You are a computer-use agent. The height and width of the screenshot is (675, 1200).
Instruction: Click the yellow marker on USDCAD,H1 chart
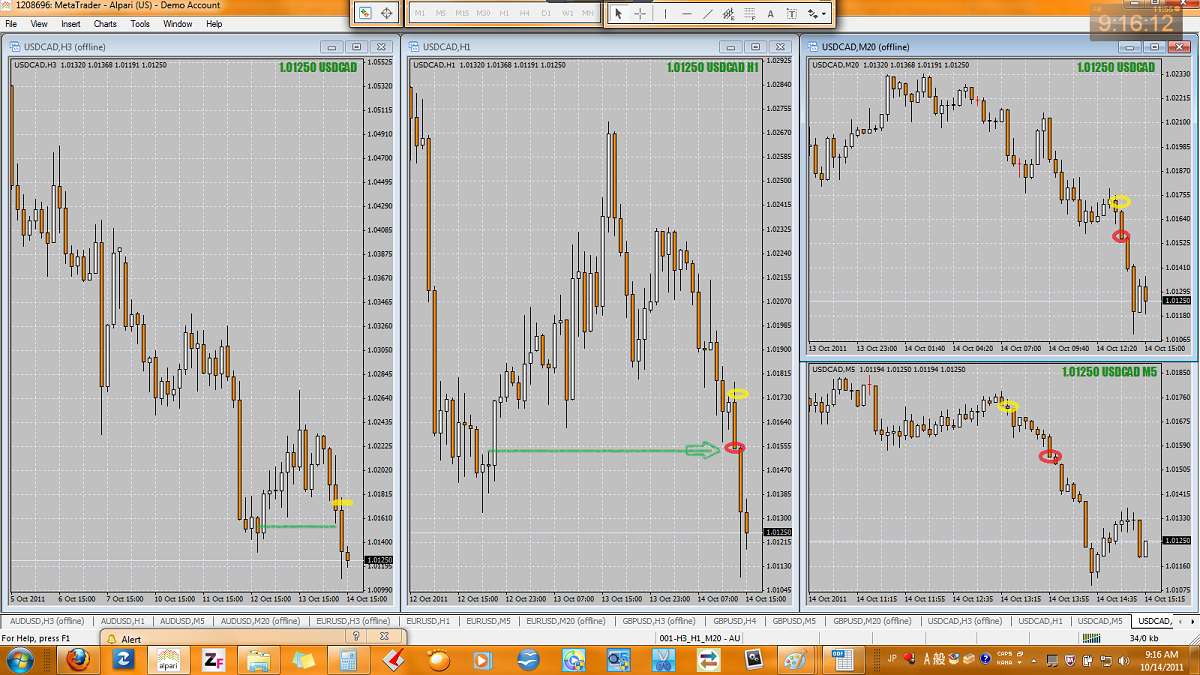pyautogui.click(x=738, y=394)
